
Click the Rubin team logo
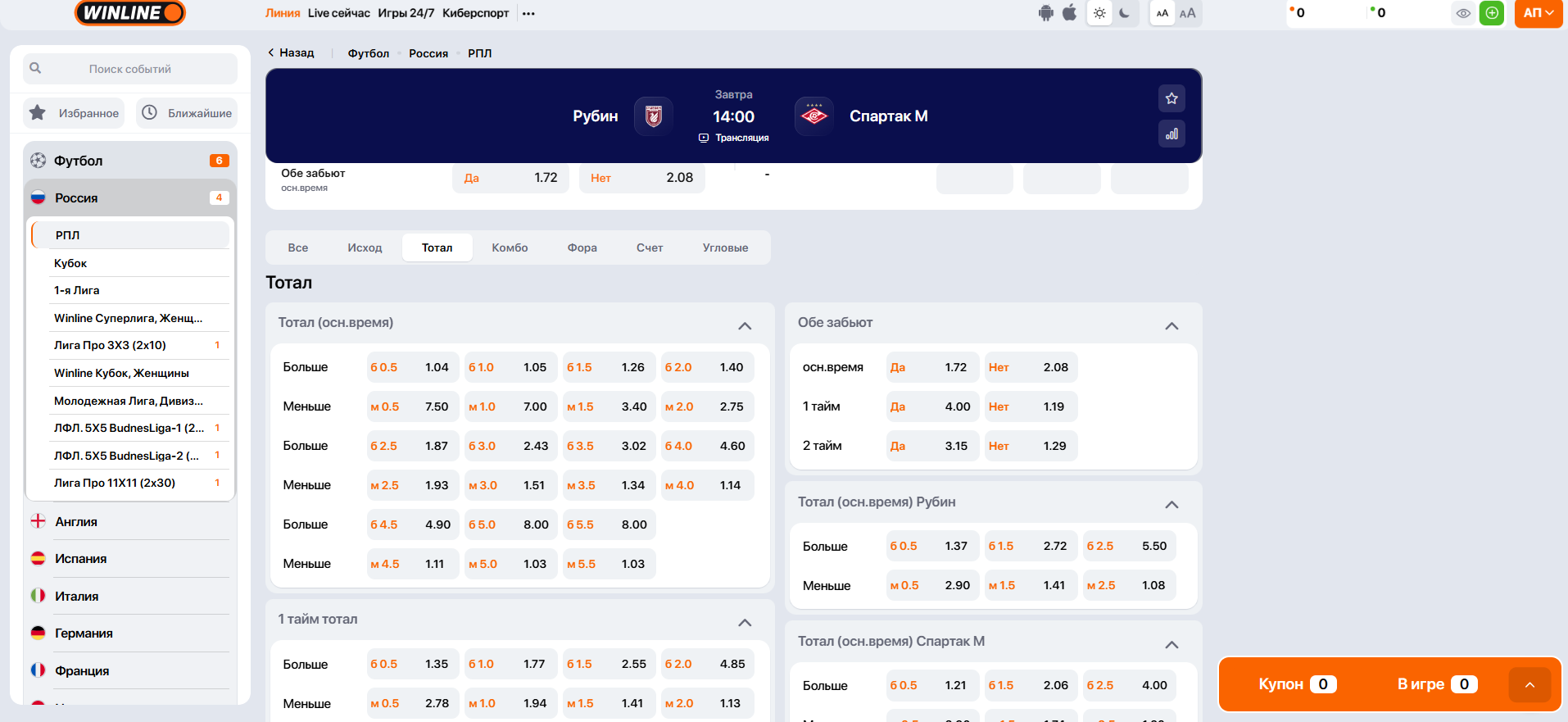653,116
